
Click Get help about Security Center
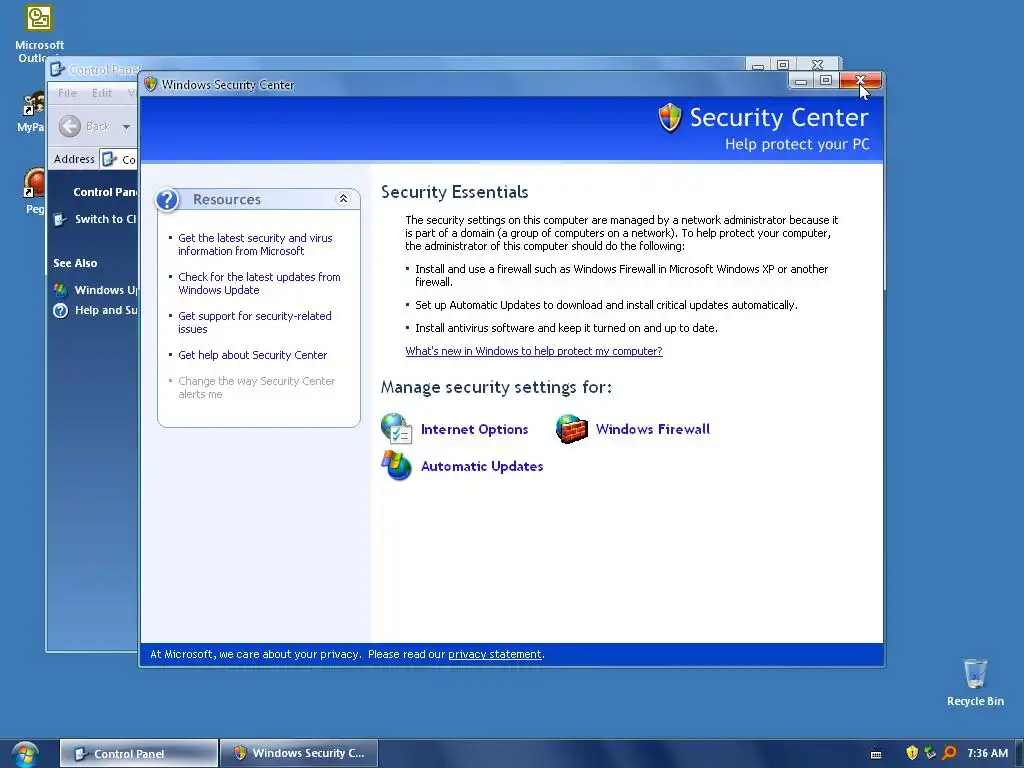[253, 355]
